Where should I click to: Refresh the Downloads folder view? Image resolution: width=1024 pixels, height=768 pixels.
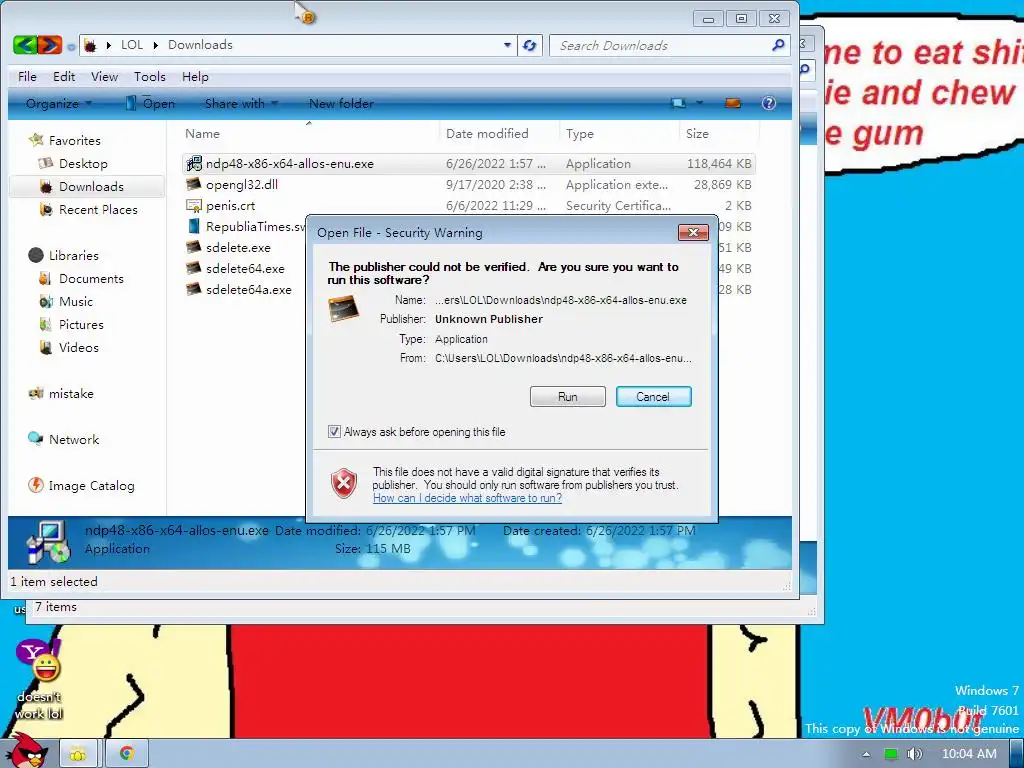[x=530, y=45]
